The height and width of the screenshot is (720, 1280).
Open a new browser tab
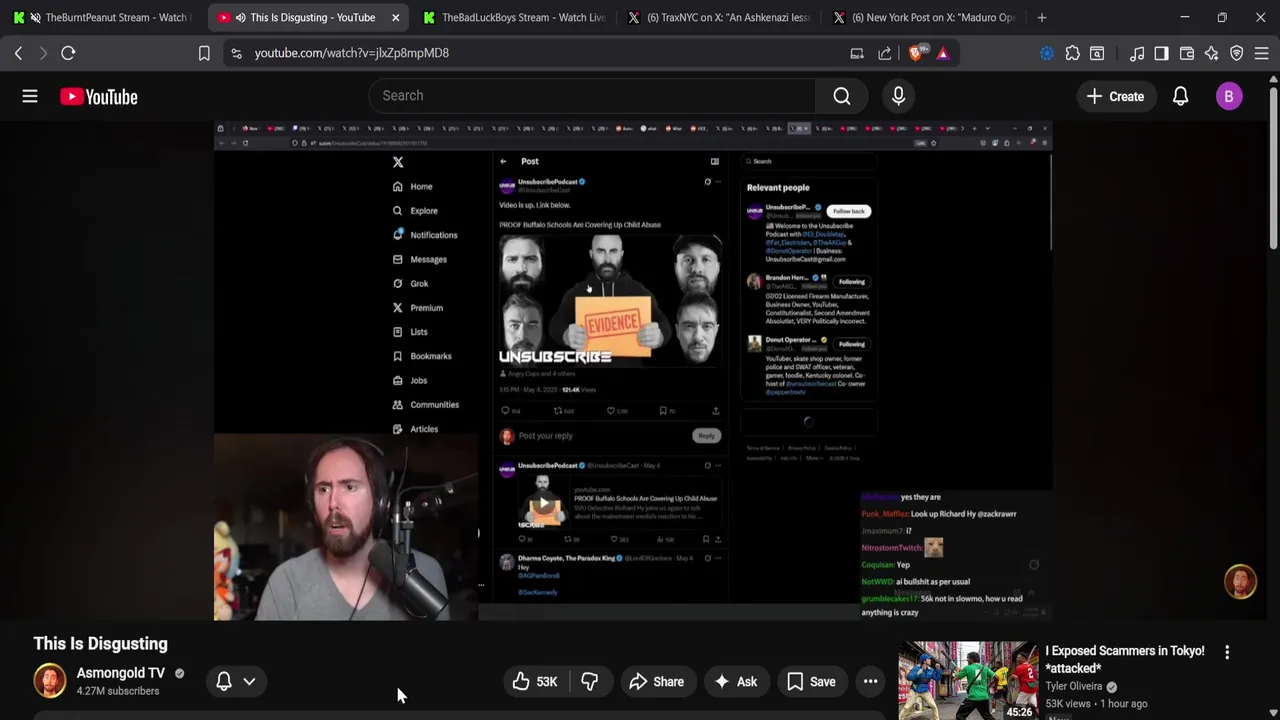[1042, 17]
